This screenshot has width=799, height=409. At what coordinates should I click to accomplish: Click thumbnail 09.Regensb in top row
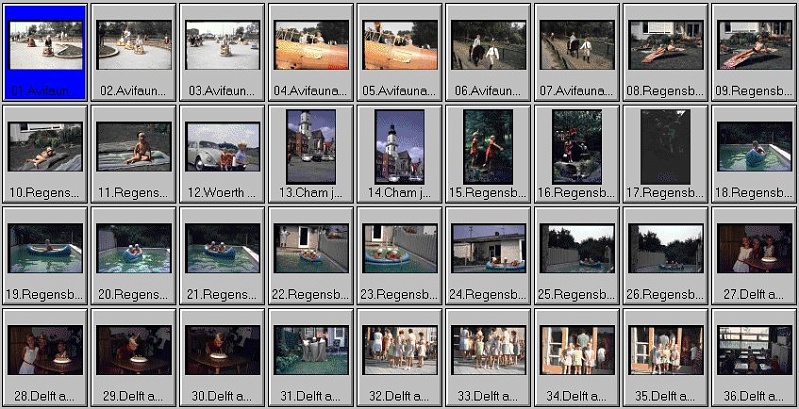pos(754,46)
